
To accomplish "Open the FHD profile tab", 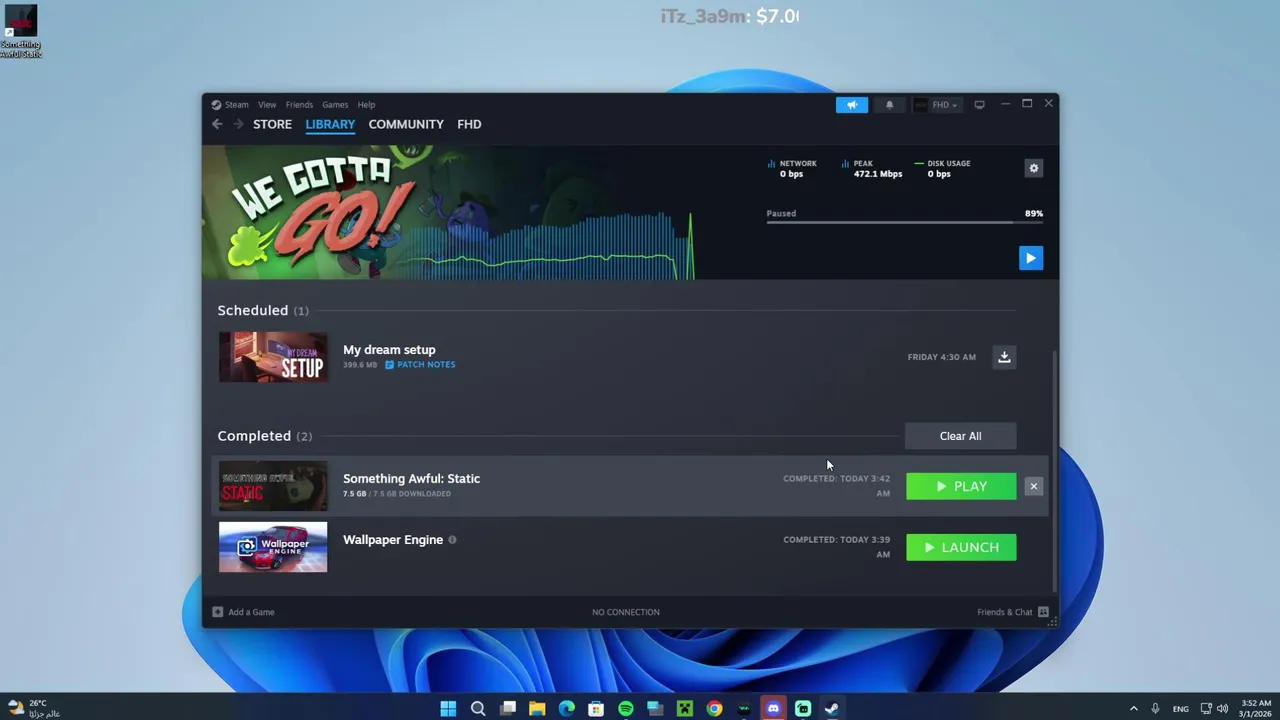I will tap(469, 124).
